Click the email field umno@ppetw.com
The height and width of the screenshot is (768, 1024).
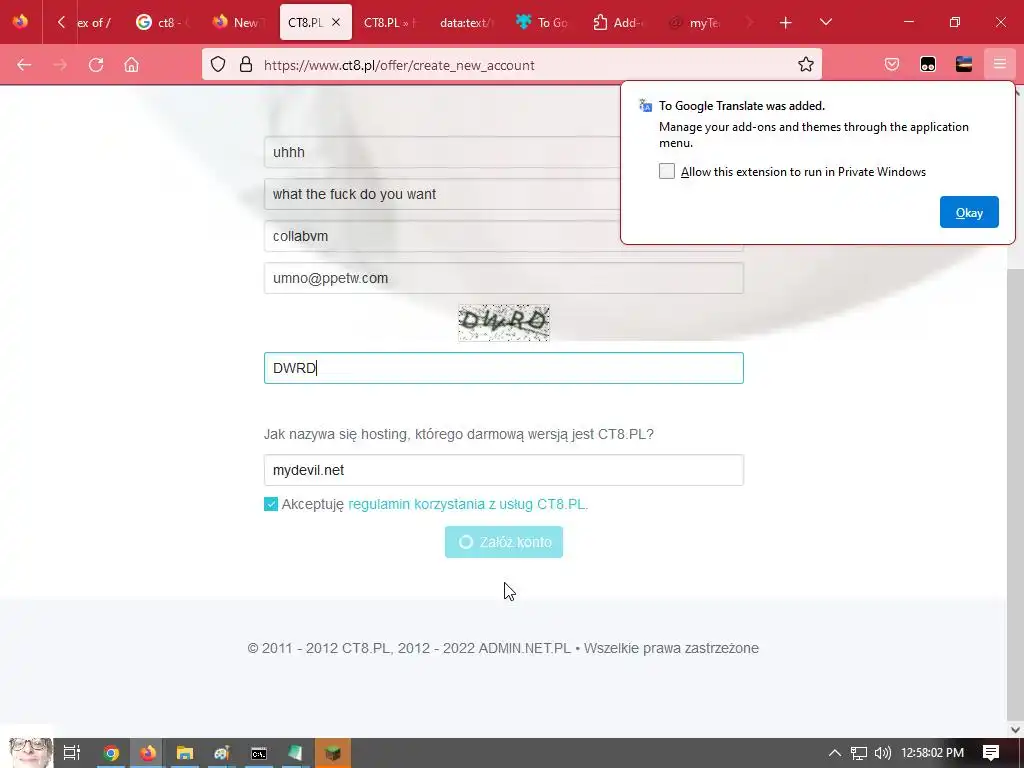[504, 278]
